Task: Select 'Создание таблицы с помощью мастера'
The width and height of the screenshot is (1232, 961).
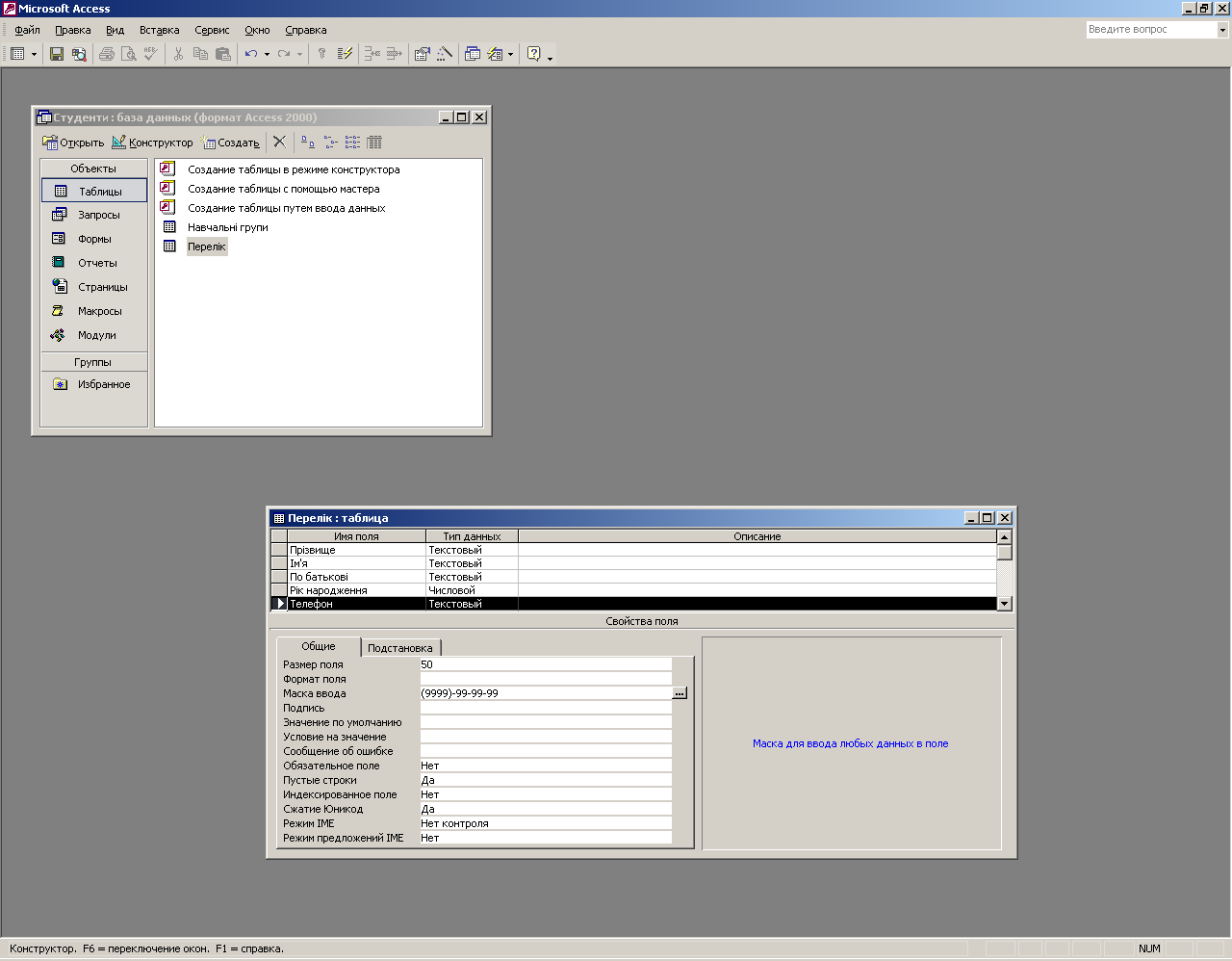Action: (x=284, y=189)
